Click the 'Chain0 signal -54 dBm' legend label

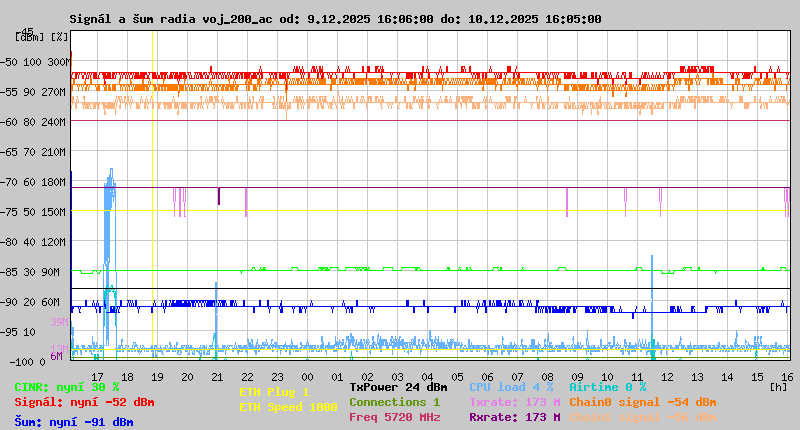click(643, 402)
